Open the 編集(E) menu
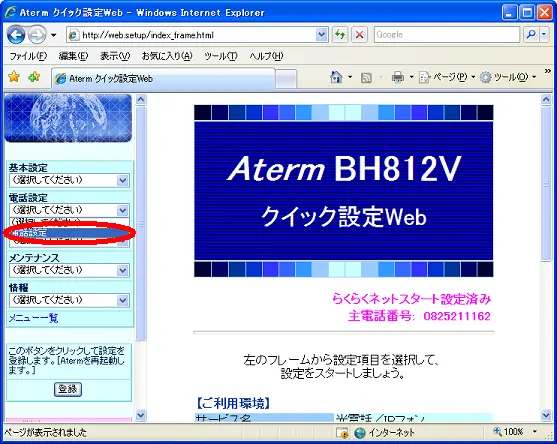557x444 pixels. coord(73,56)
